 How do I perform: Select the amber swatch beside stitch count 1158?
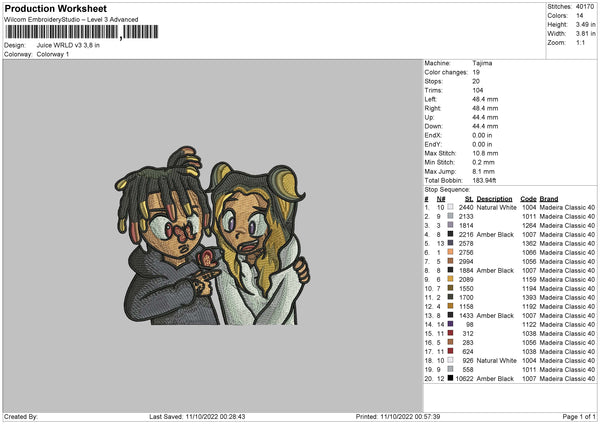(x=450, y=306)
